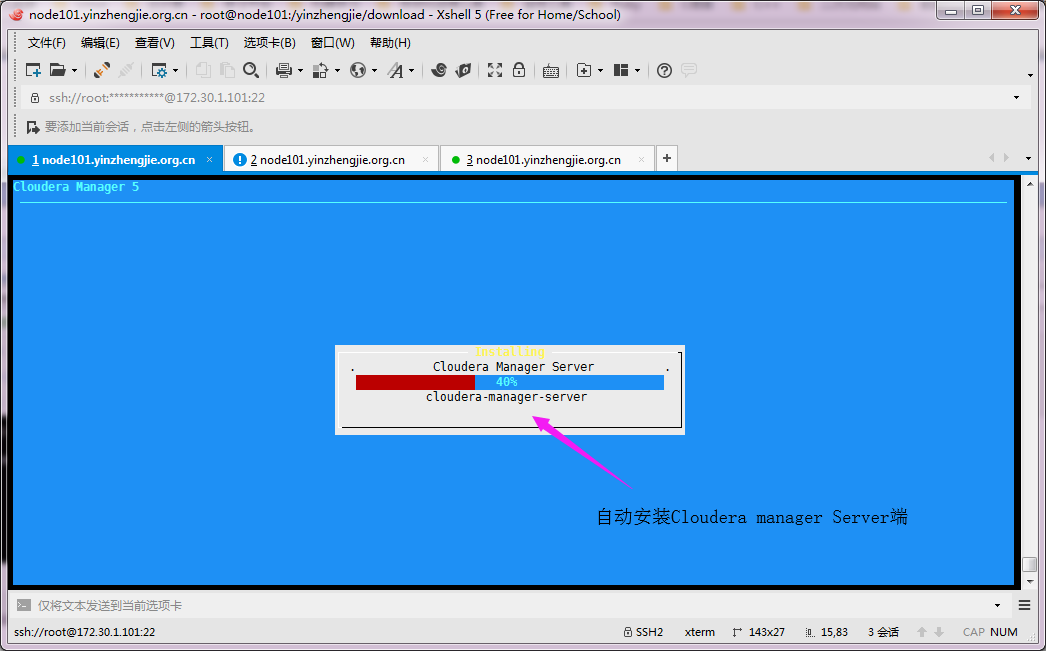Close tab 1 session
The width and height of the screenshot is (1046, 651).
point(209,159)
